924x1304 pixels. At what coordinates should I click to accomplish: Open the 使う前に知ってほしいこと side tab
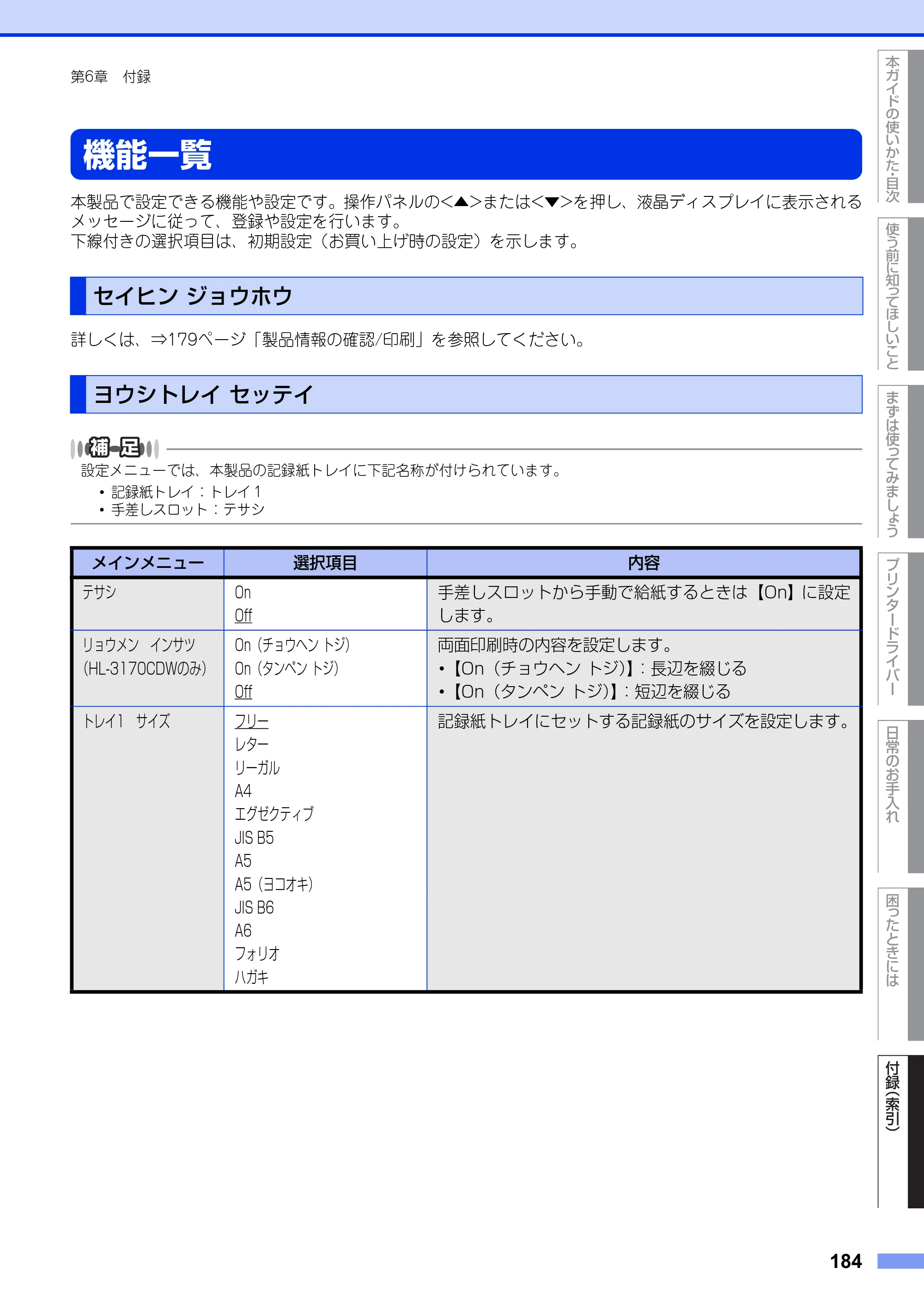(900, 293)
